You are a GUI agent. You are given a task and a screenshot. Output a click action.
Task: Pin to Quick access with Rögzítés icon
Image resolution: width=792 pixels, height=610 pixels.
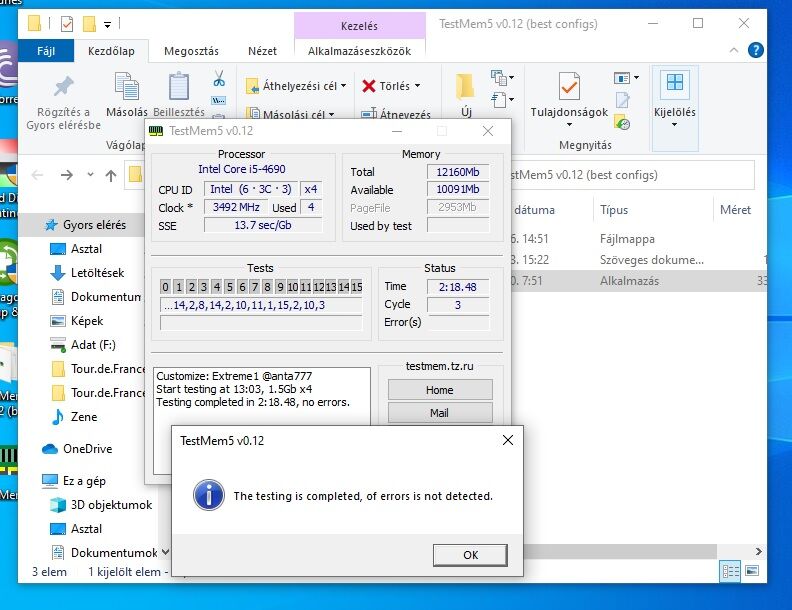64,86
